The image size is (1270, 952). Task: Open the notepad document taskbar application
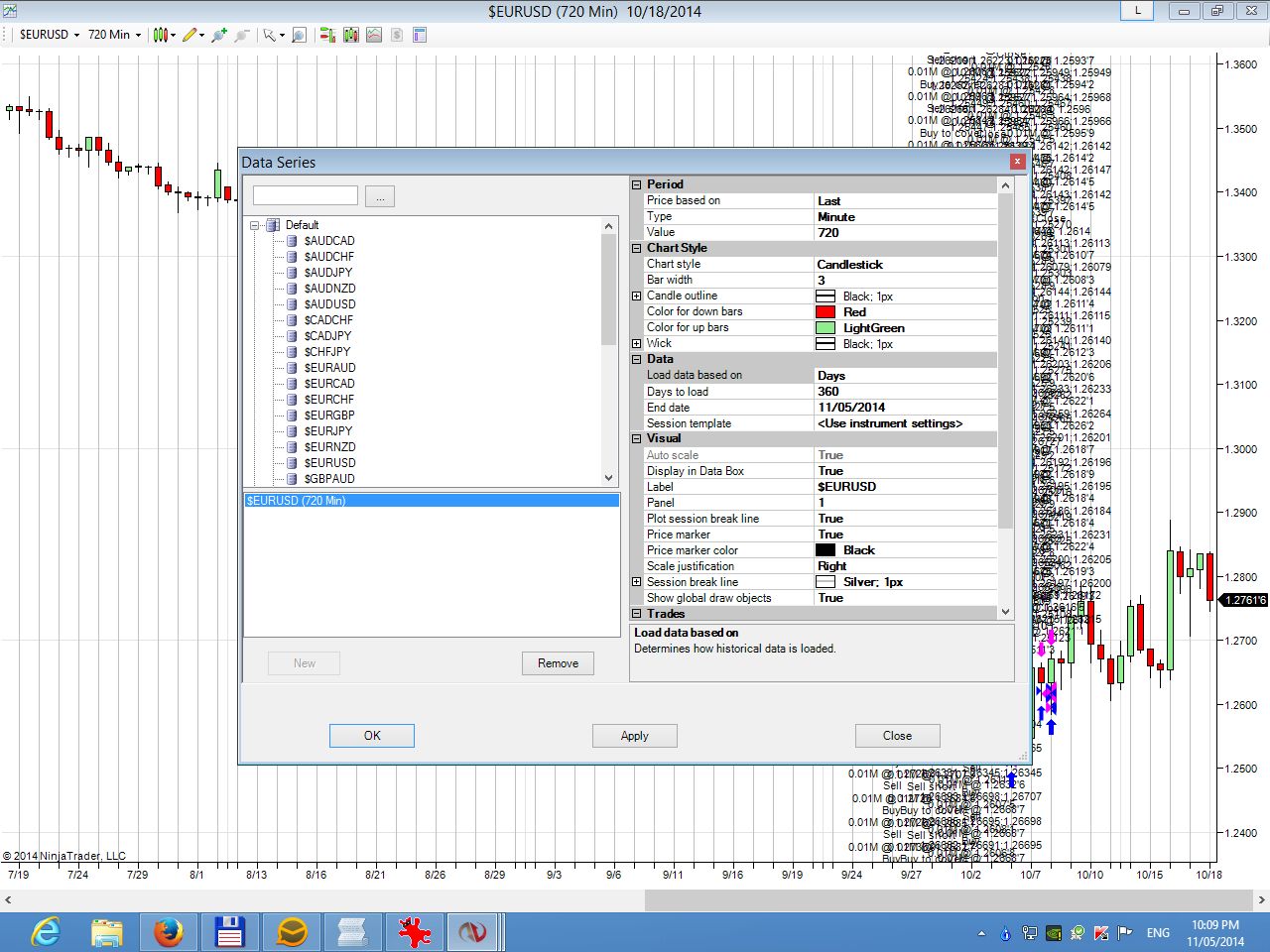pyautogui.click(x=353, y=932)
